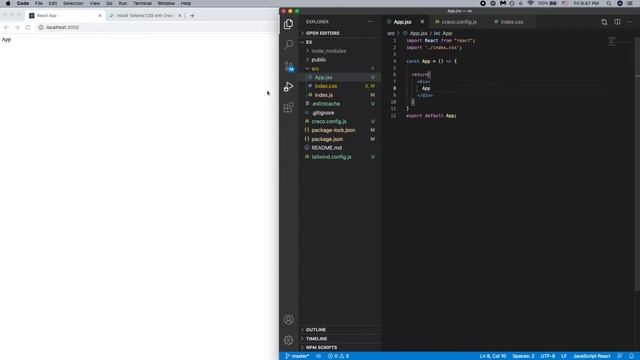Click the master branch in status bar
This screenshot has height=360, width=640.
(x=297, y=356)
